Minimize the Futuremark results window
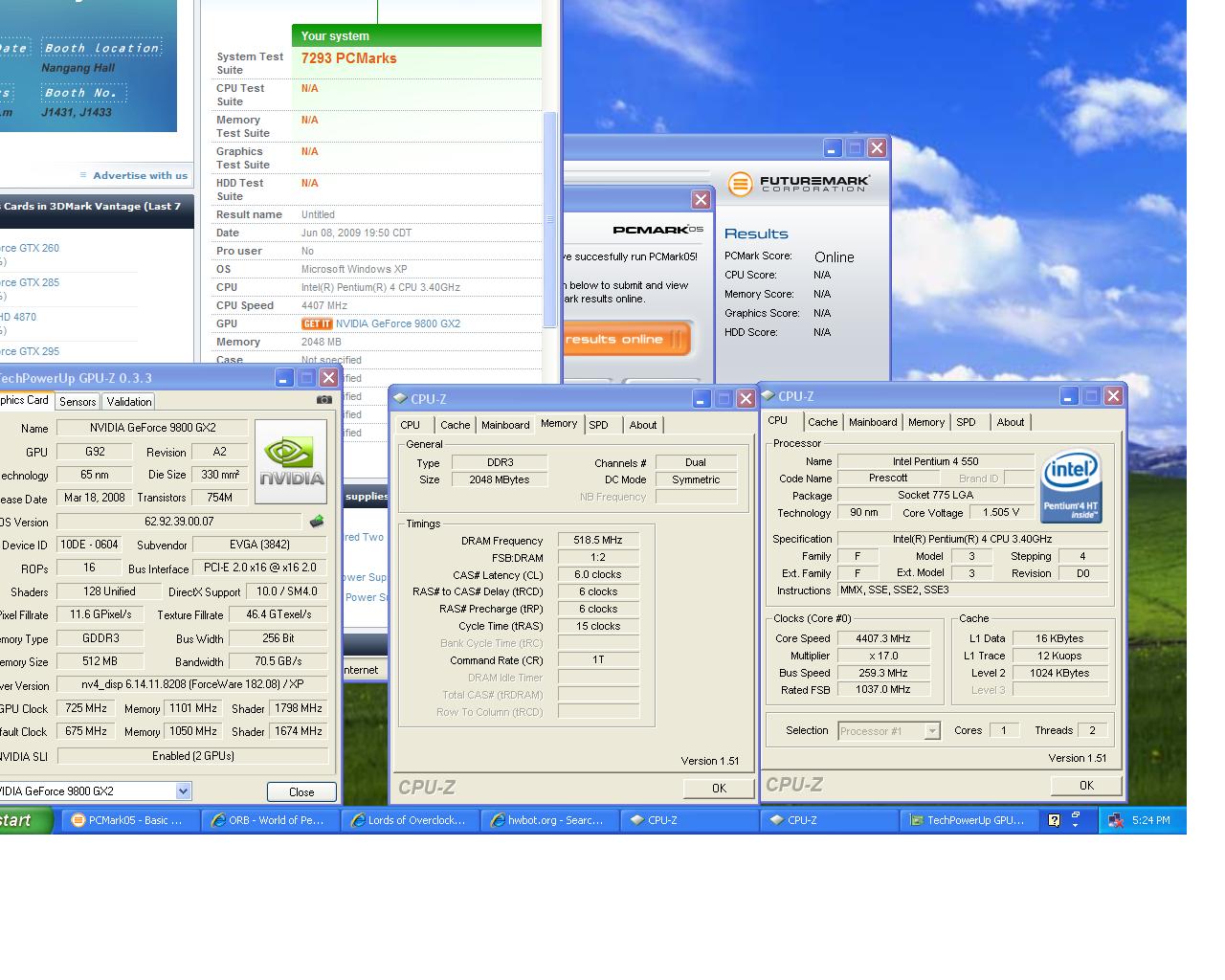Viewport: 1225px width, 980px height. (833, 147)
